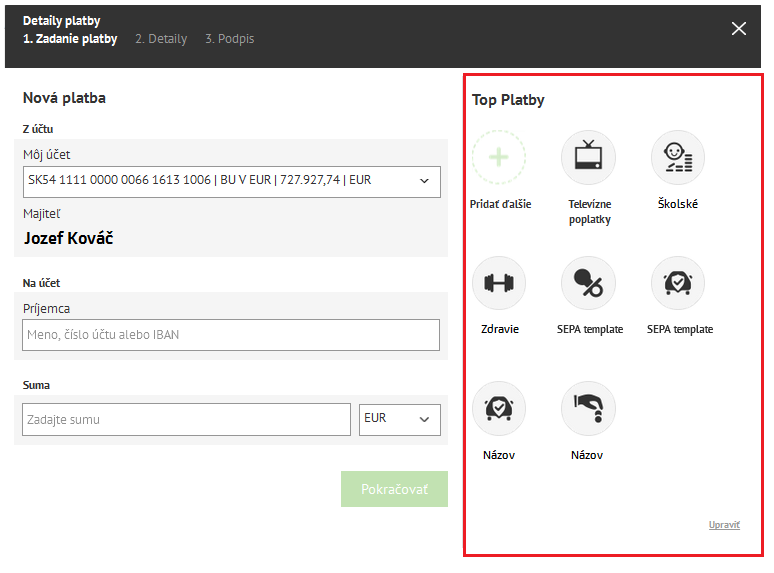Choose the Zdravie dumbbell icon
774x573 pixels.
click(499, 283)
